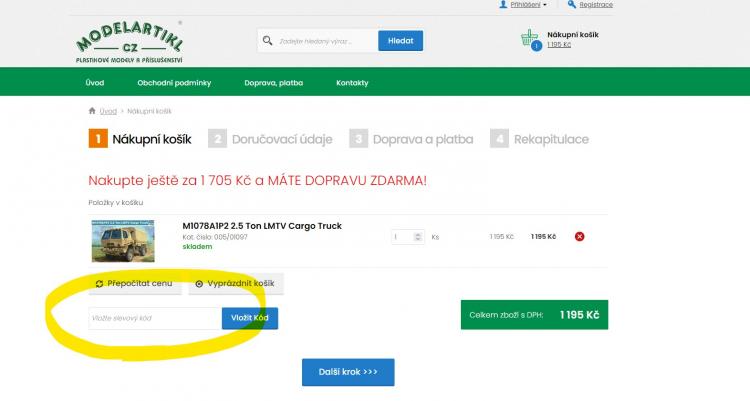Viewport: 750px width, 401px height.
Task: Click the Položky v košíku label
Action: click(116, 202)
